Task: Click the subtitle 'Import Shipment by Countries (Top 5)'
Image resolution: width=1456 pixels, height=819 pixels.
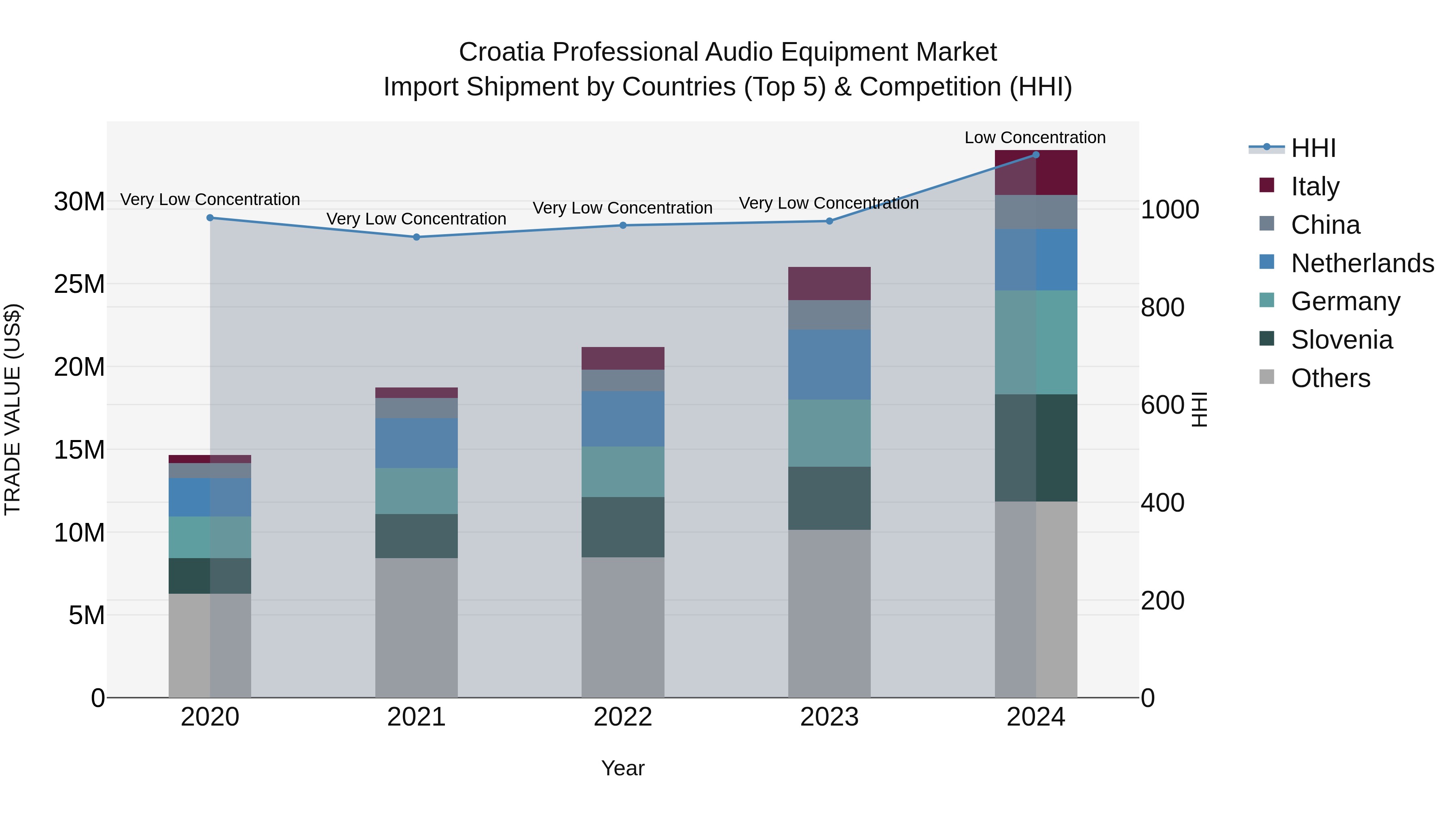Action: pyautogui.click(x=605, y=87)
